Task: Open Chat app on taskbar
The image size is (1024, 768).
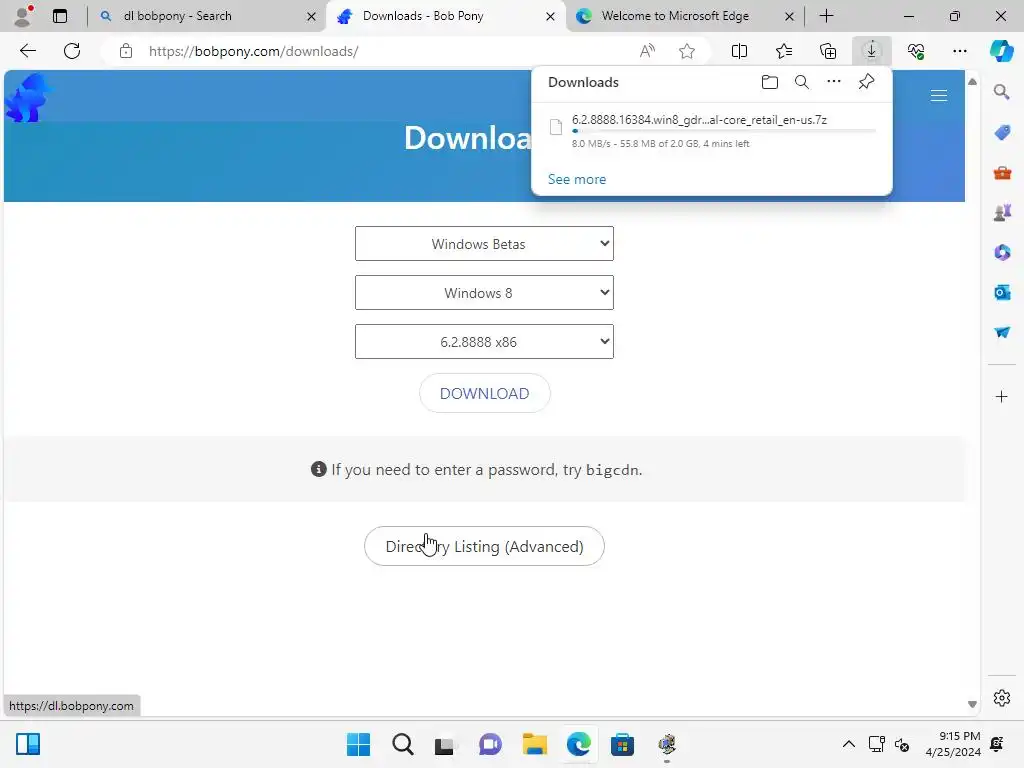Action: point(490,744)
